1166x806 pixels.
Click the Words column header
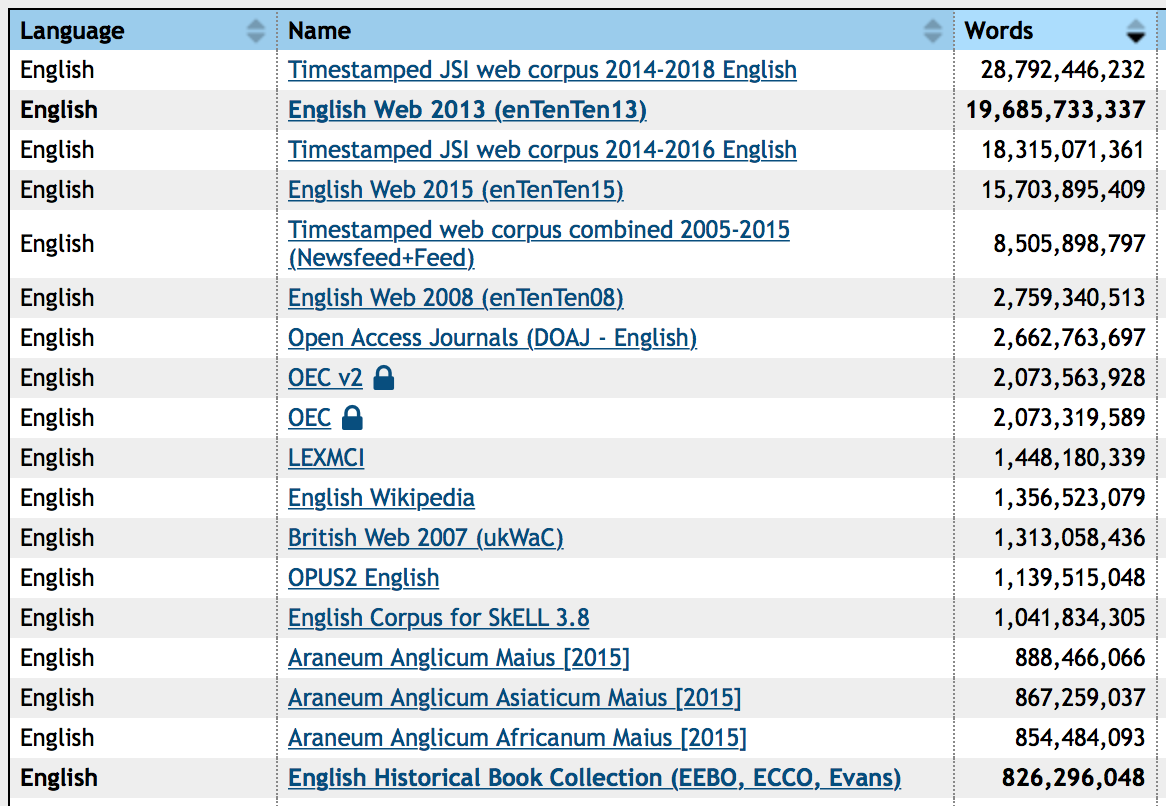point(1055,30)
